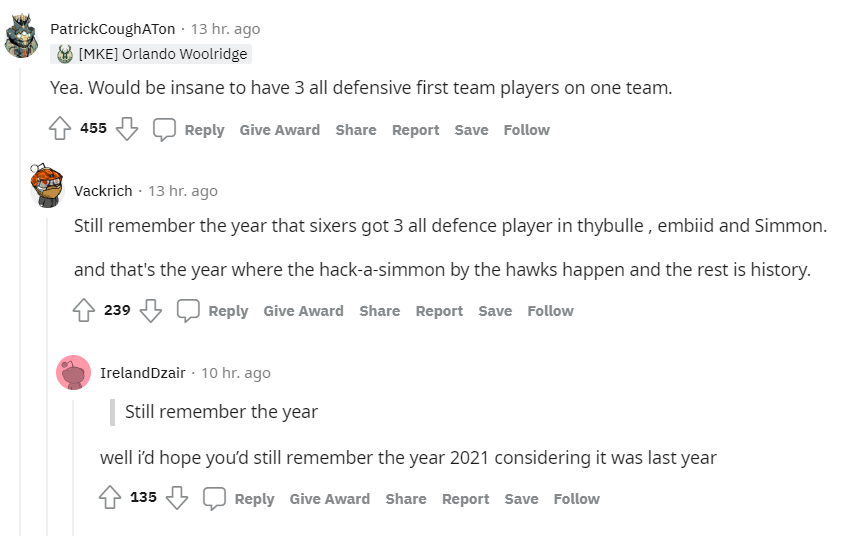Open Vackrich's avatar image
The height and width of the screenshot is (536, 853).
coord(47,186)
